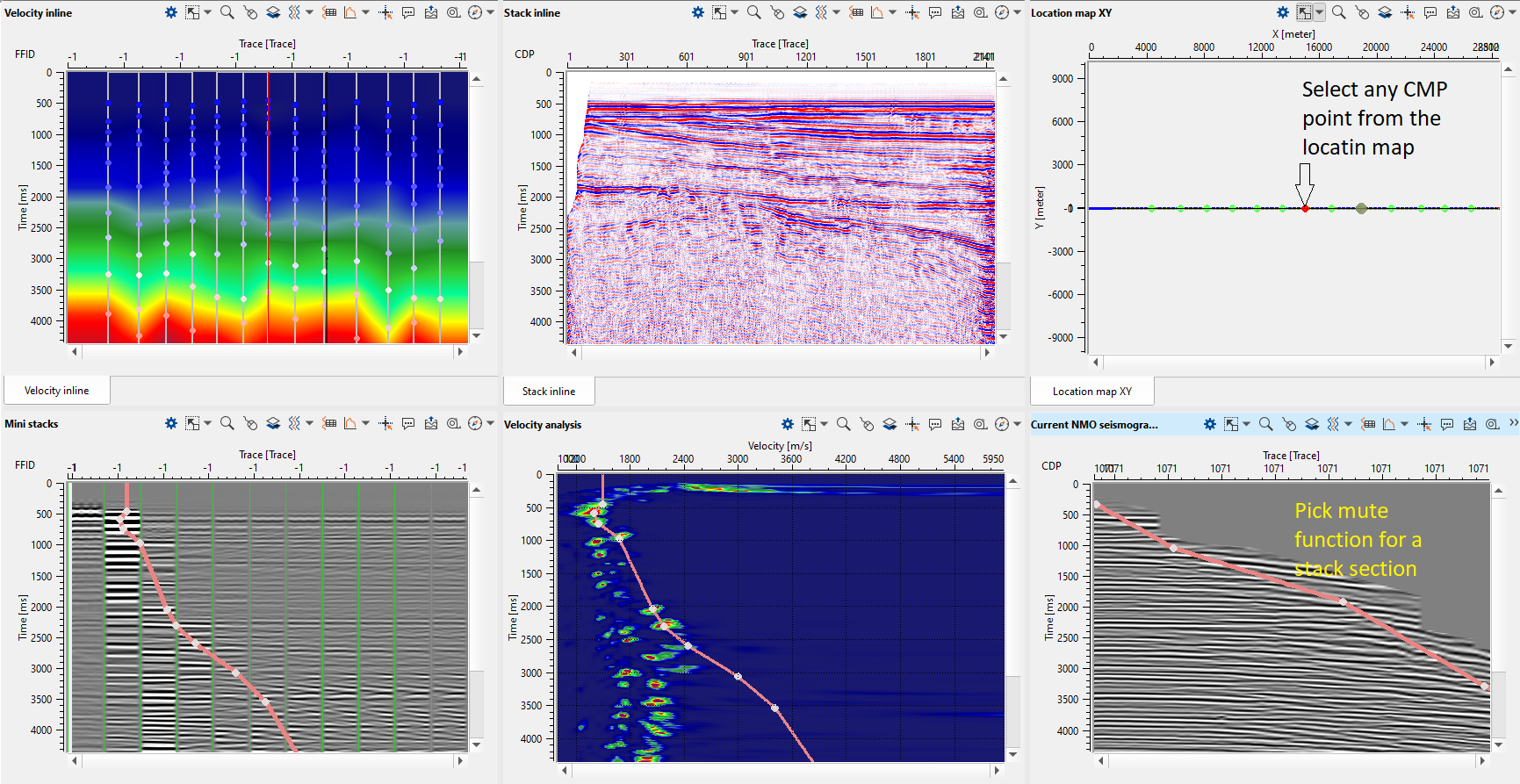The image size is (1520, 784).
Task: Click export image icon in Current NMO toolbar
Action: pyautogui.click(x=1470, y=424)
